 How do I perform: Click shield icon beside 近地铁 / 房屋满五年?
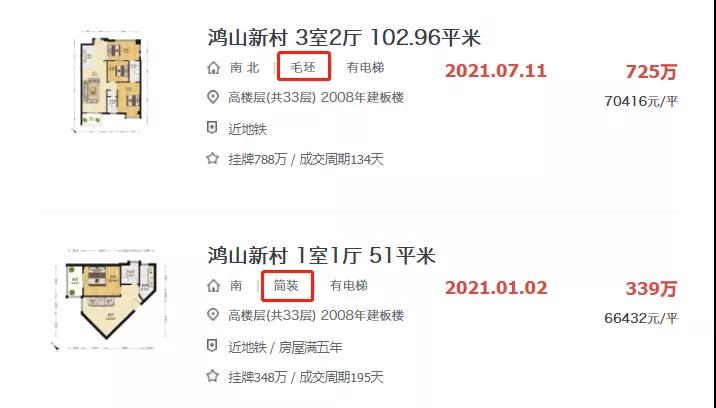click(212, 346)
